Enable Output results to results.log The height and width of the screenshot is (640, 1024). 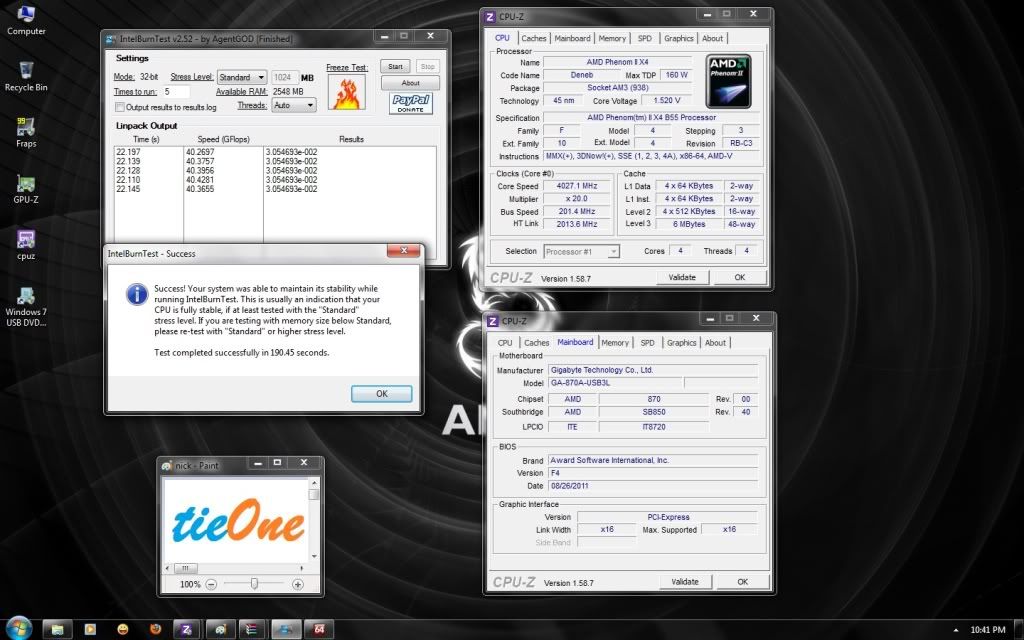120,107
